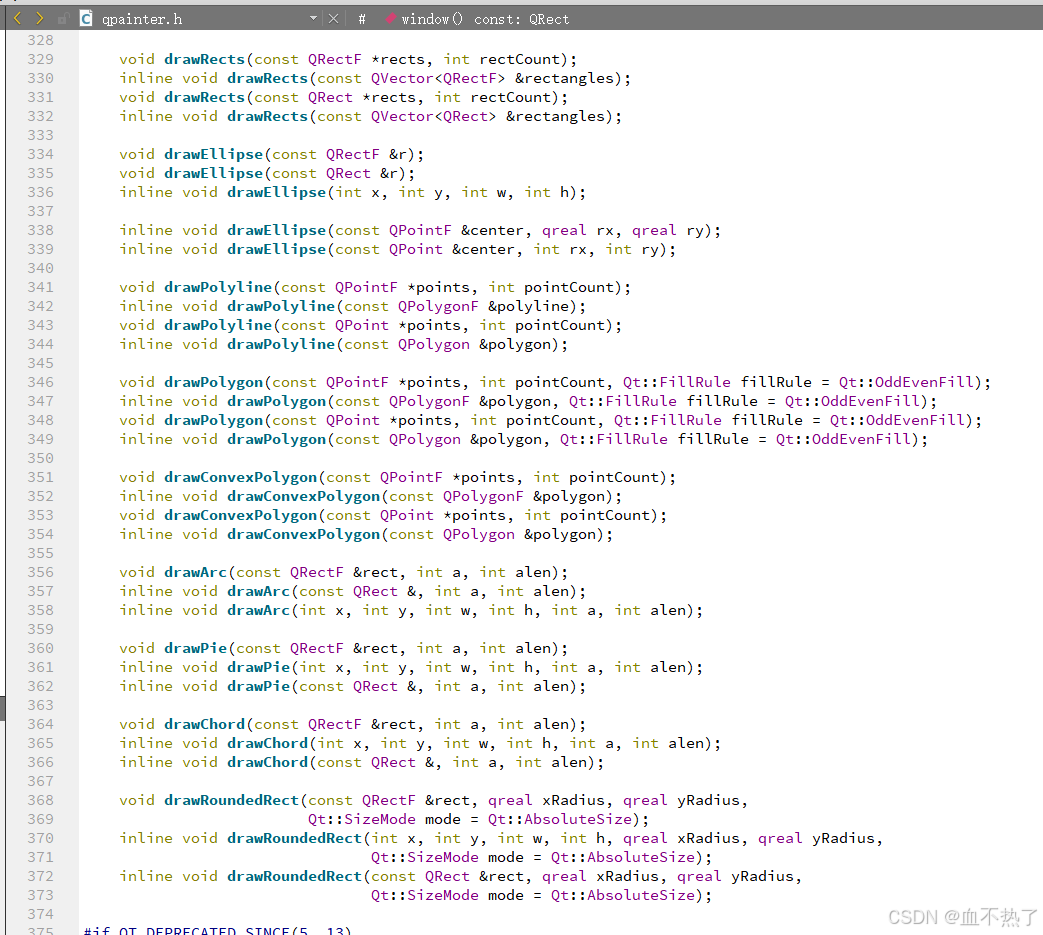
Task: Click Qt::FillRule on line 347
Action: point(623,402)
